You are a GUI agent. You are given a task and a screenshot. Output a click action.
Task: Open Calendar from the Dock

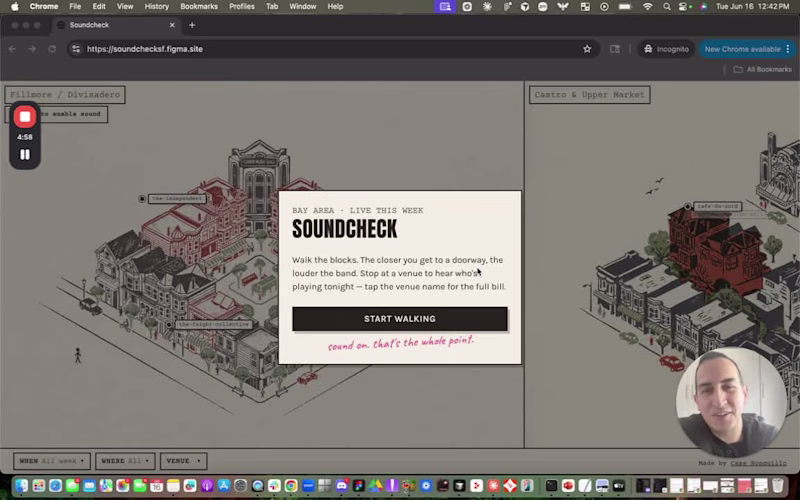tap(156, 486)
